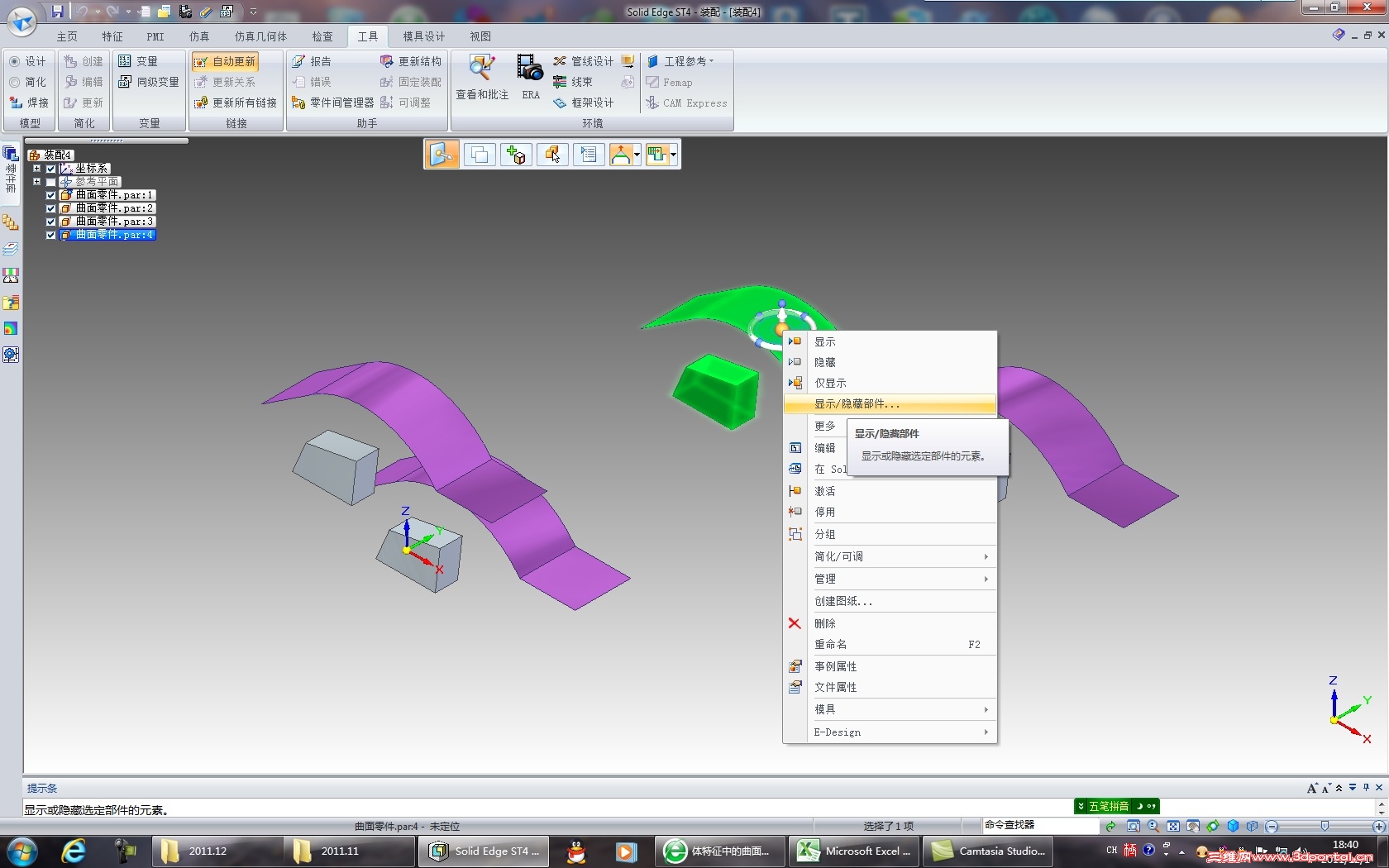Choose 删除 in context menu

click(890, 623)
